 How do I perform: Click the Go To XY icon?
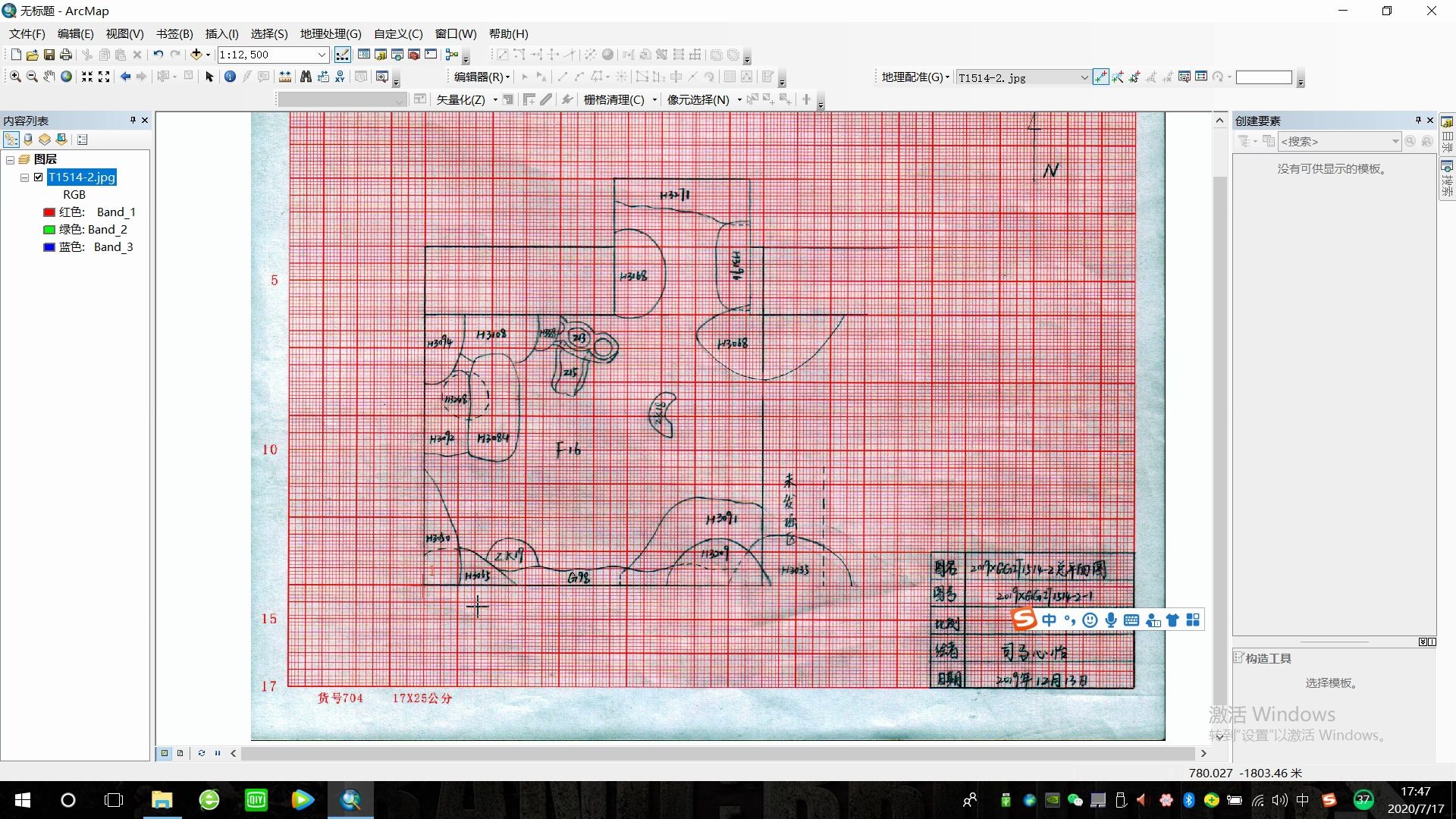(x=340, y=77)
